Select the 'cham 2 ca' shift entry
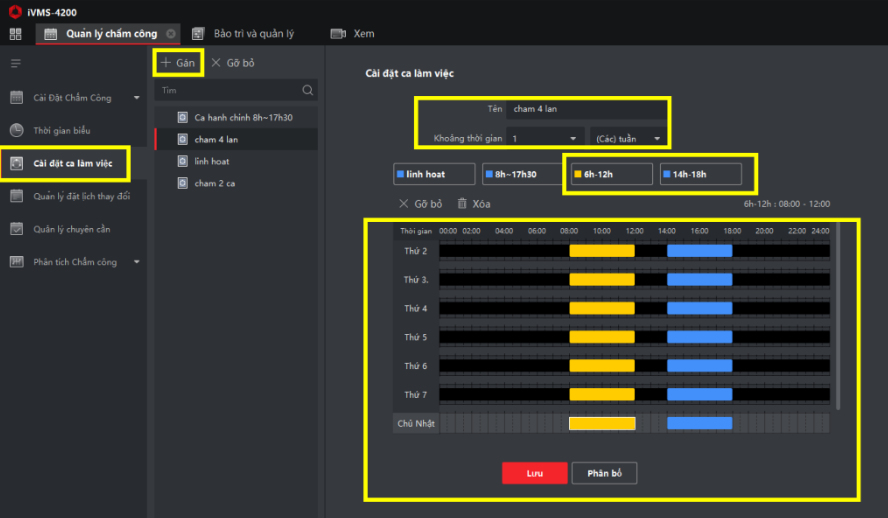This screenshot has width=888, height=518. 214,183
